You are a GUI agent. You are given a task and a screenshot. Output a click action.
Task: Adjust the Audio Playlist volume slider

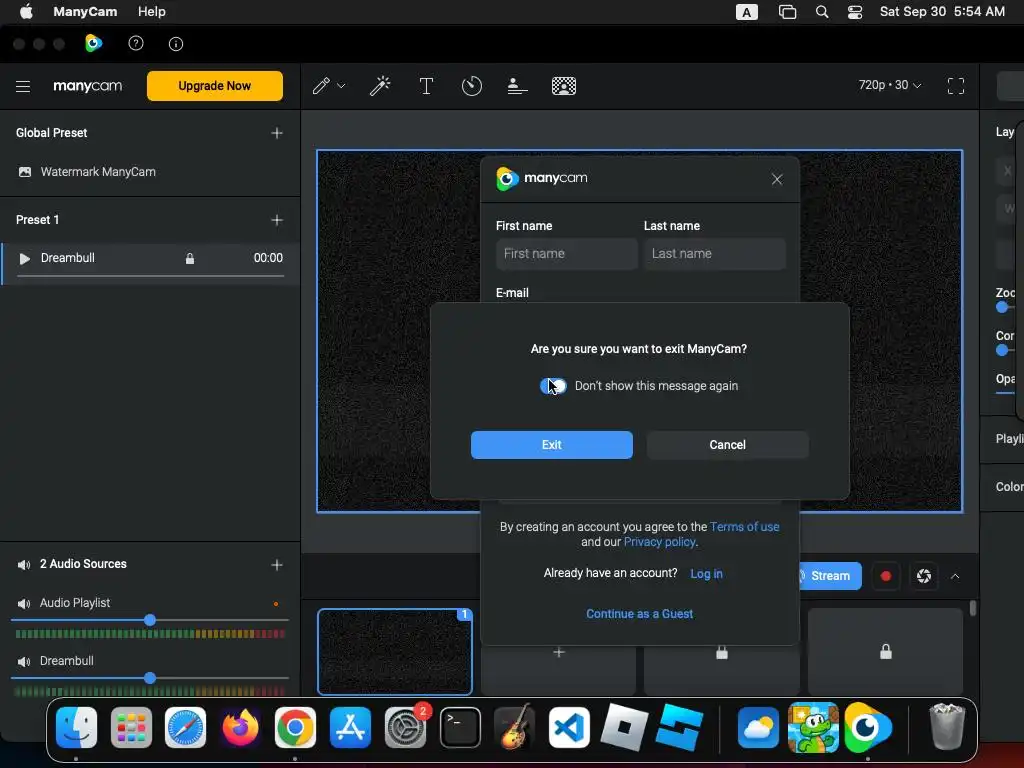click(150, 620)
